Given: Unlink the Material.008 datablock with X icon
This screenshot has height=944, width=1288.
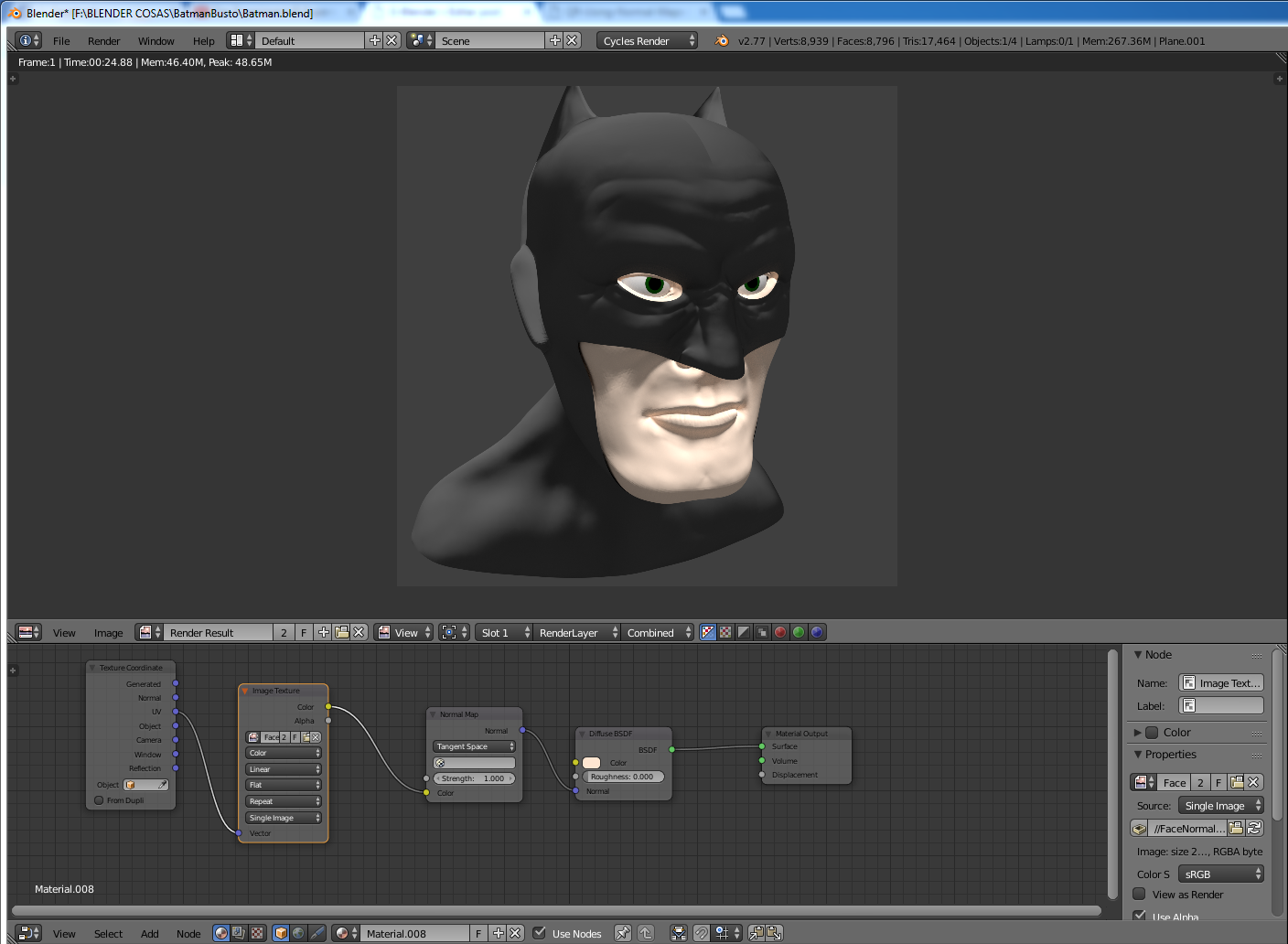Looking at the screenshot, I should tap(515, 933).
